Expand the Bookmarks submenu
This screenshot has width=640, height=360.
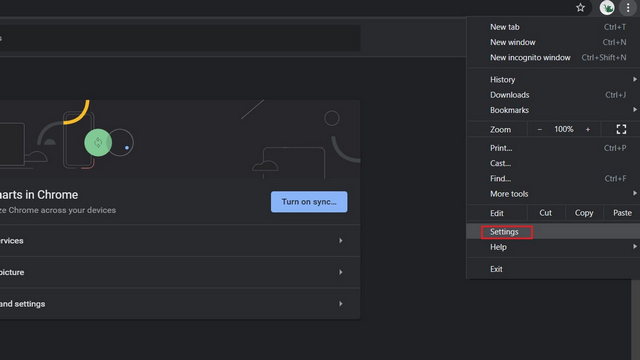pyautogui.click(x=553, y=110)
